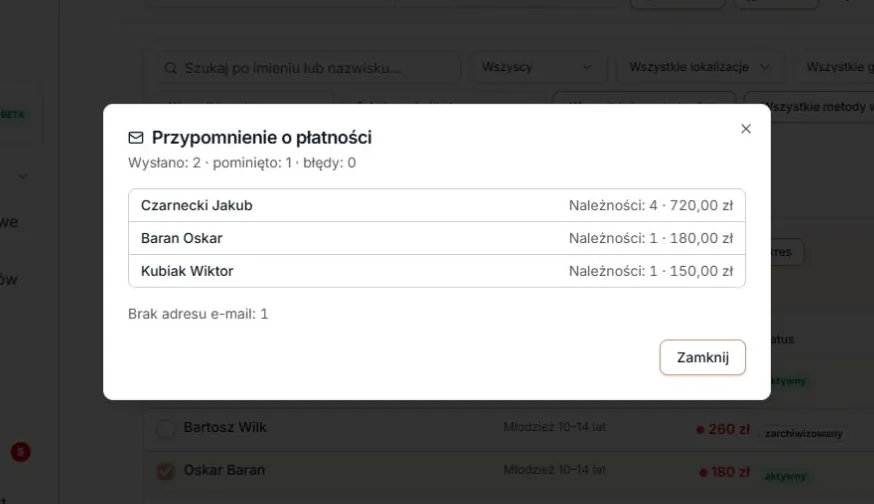Focus the name search field
Image resolution: width=874 pixels, height=504 pixels.
click(x=308, y=68)
